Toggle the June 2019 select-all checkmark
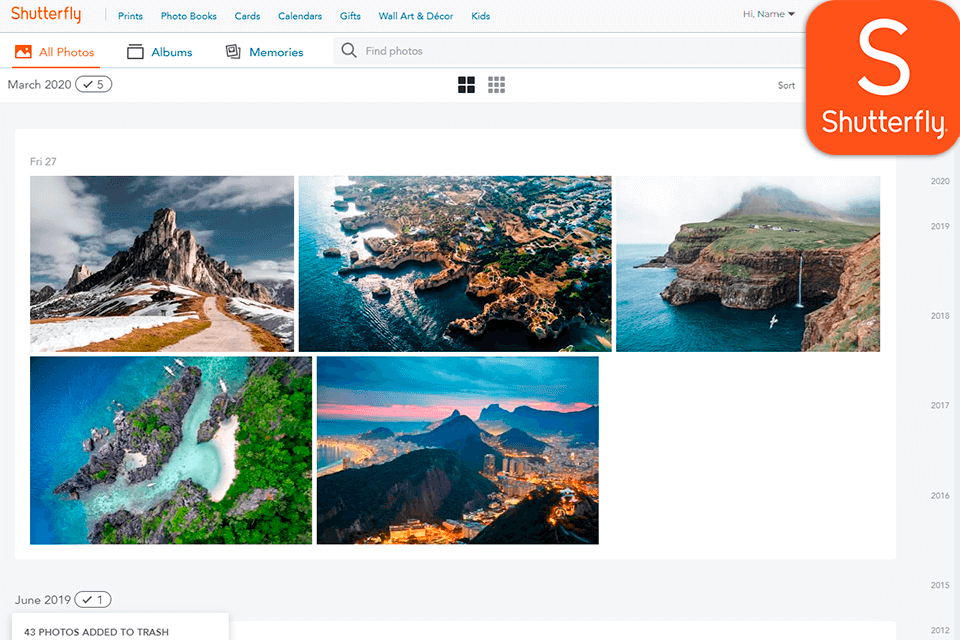Screen dimensions: 960x640 pos(93,600)
